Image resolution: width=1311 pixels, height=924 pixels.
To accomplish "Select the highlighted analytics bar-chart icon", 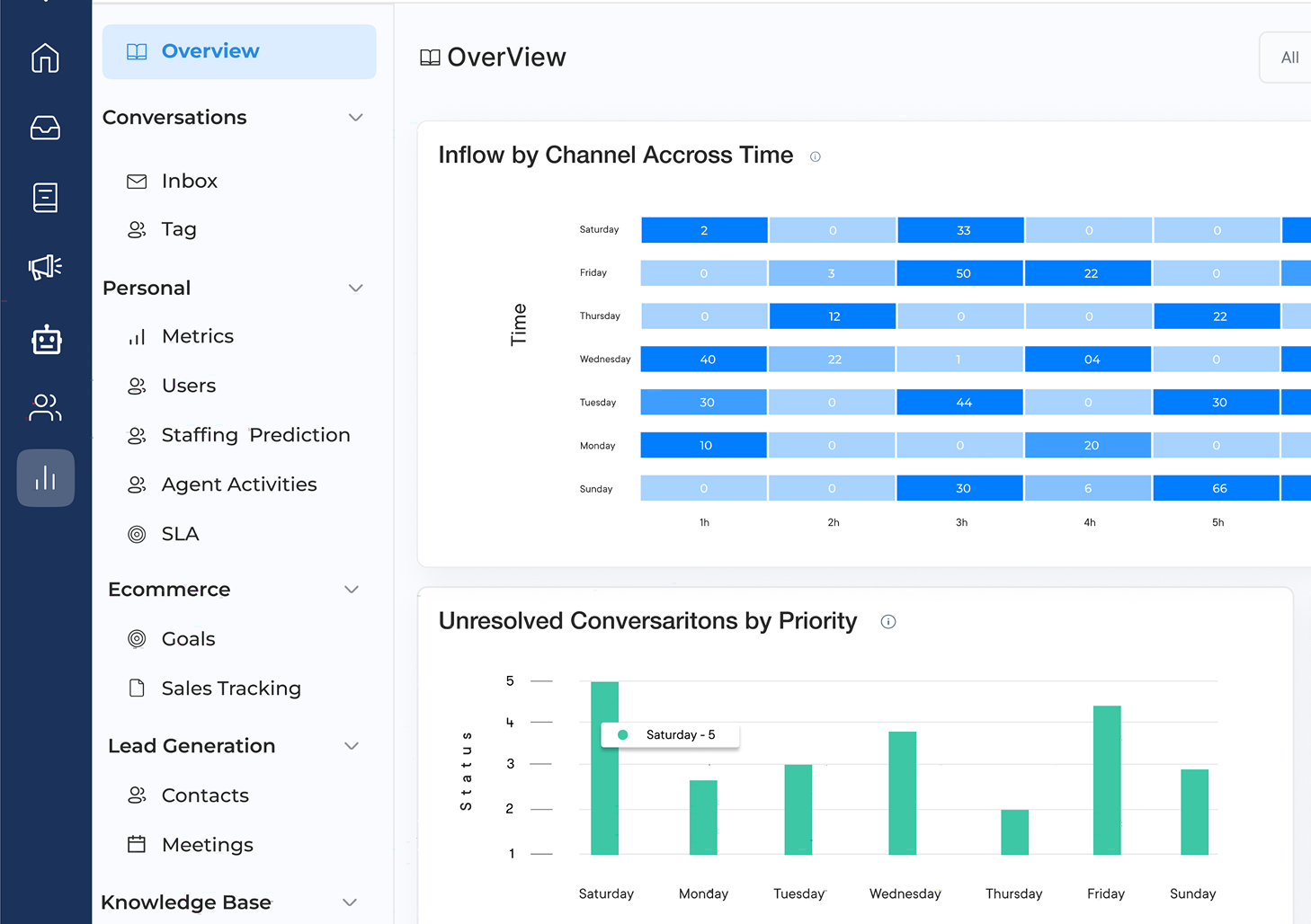I will 45,478.
